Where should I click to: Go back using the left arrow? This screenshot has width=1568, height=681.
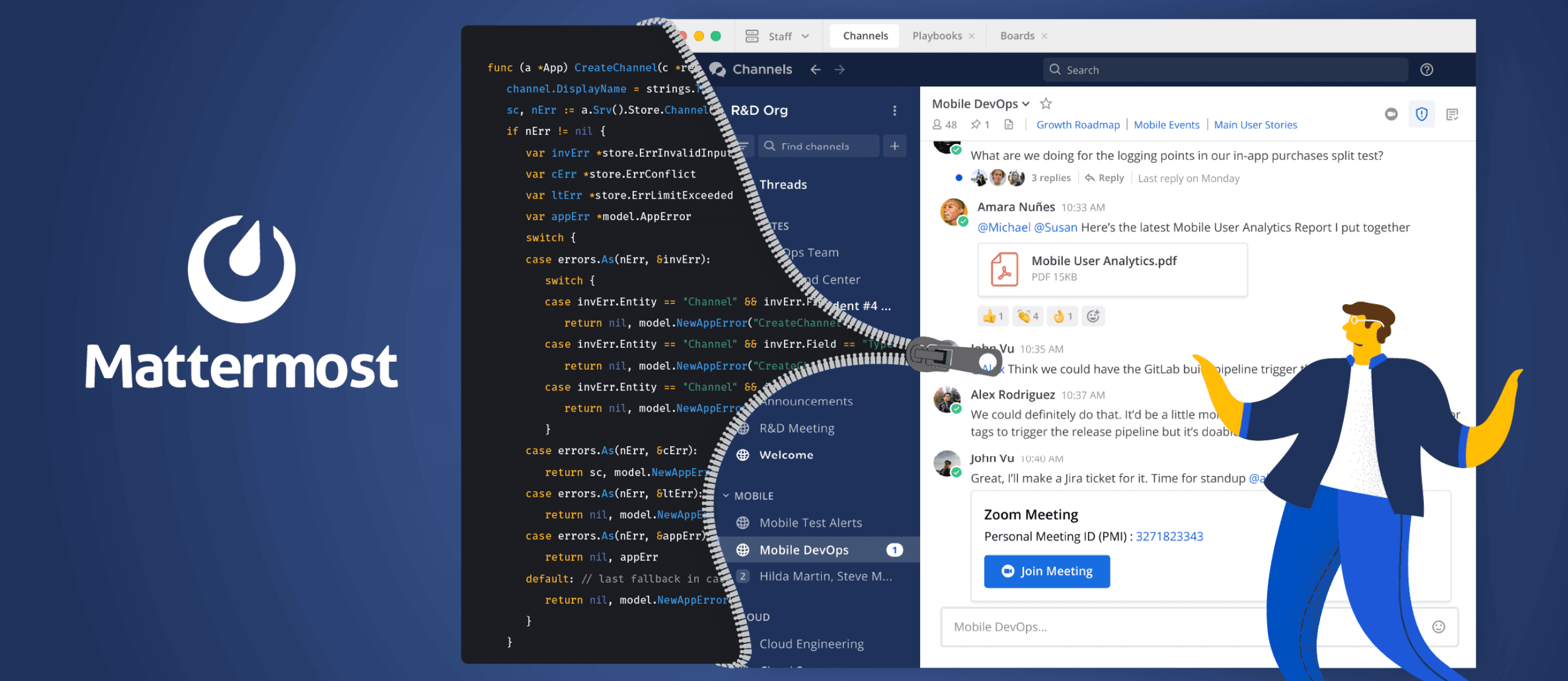click(816, 69)
